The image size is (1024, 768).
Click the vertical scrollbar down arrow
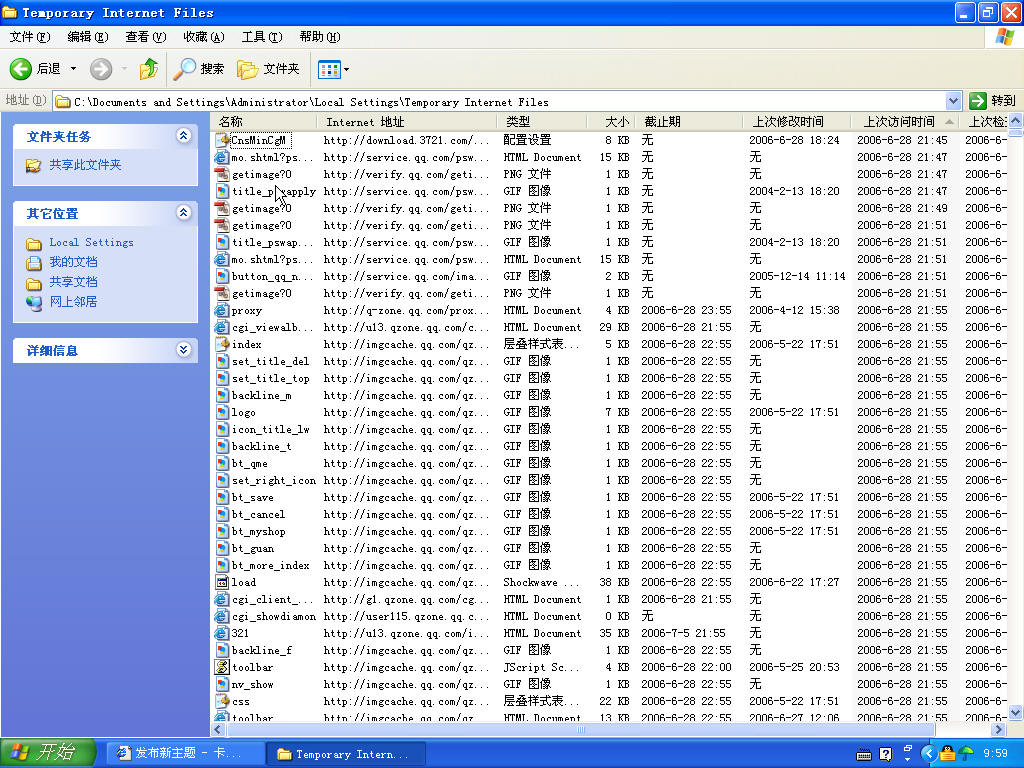click(x=1016, y=712)
